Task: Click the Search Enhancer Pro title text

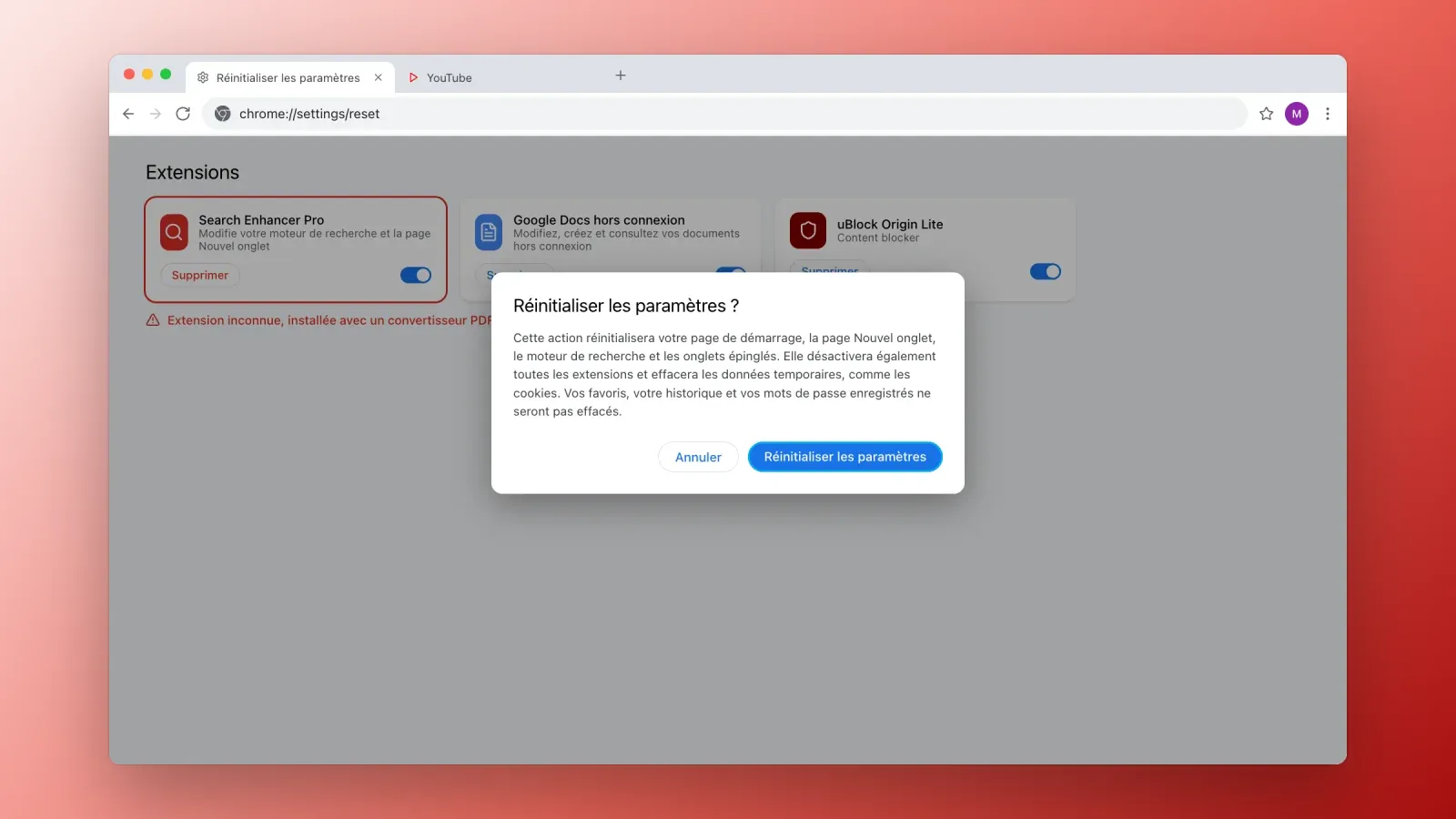Action: (x=261, y=220)
